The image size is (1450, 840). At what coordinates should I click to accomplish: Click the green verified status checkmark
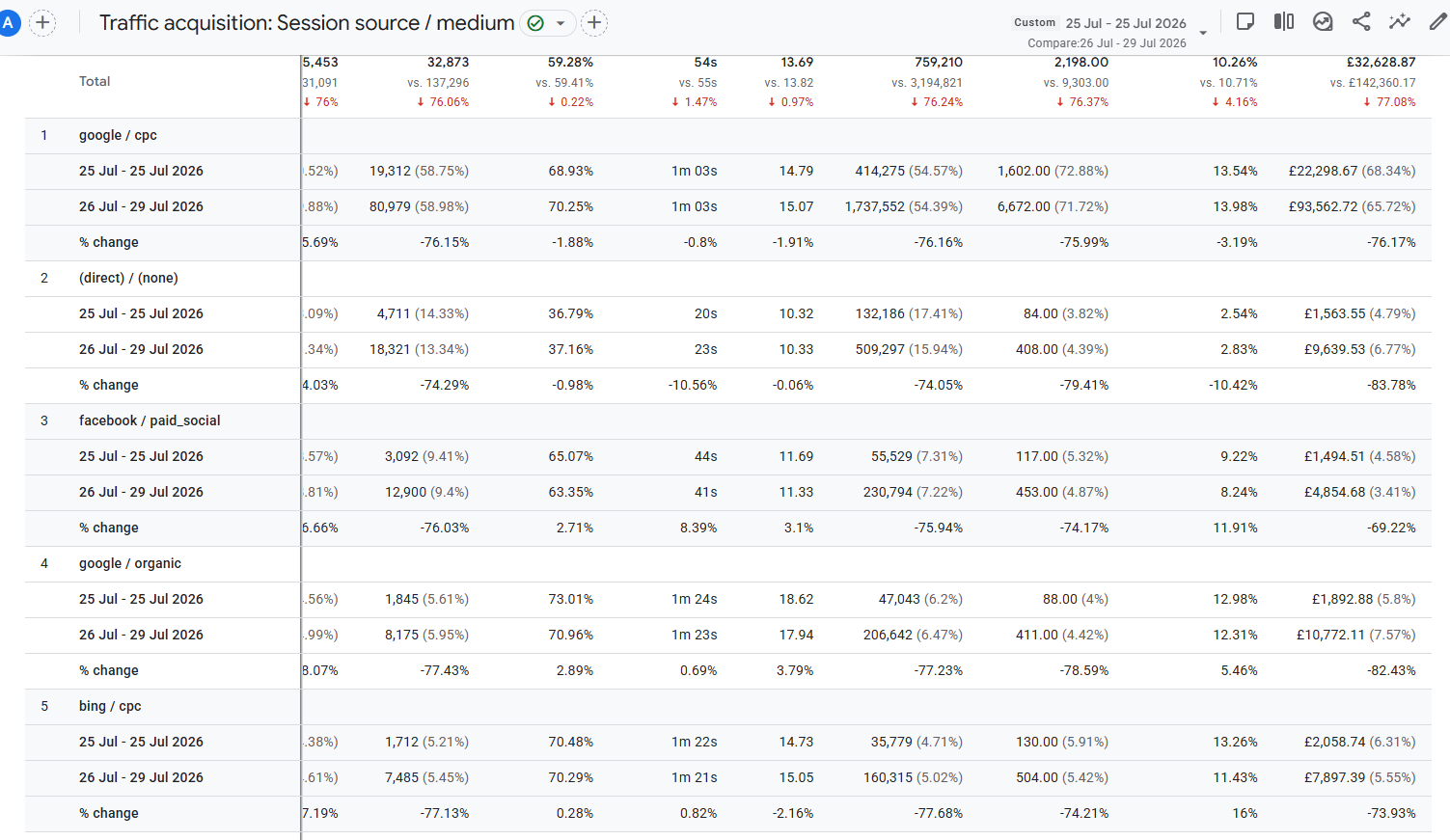(535, 23)
